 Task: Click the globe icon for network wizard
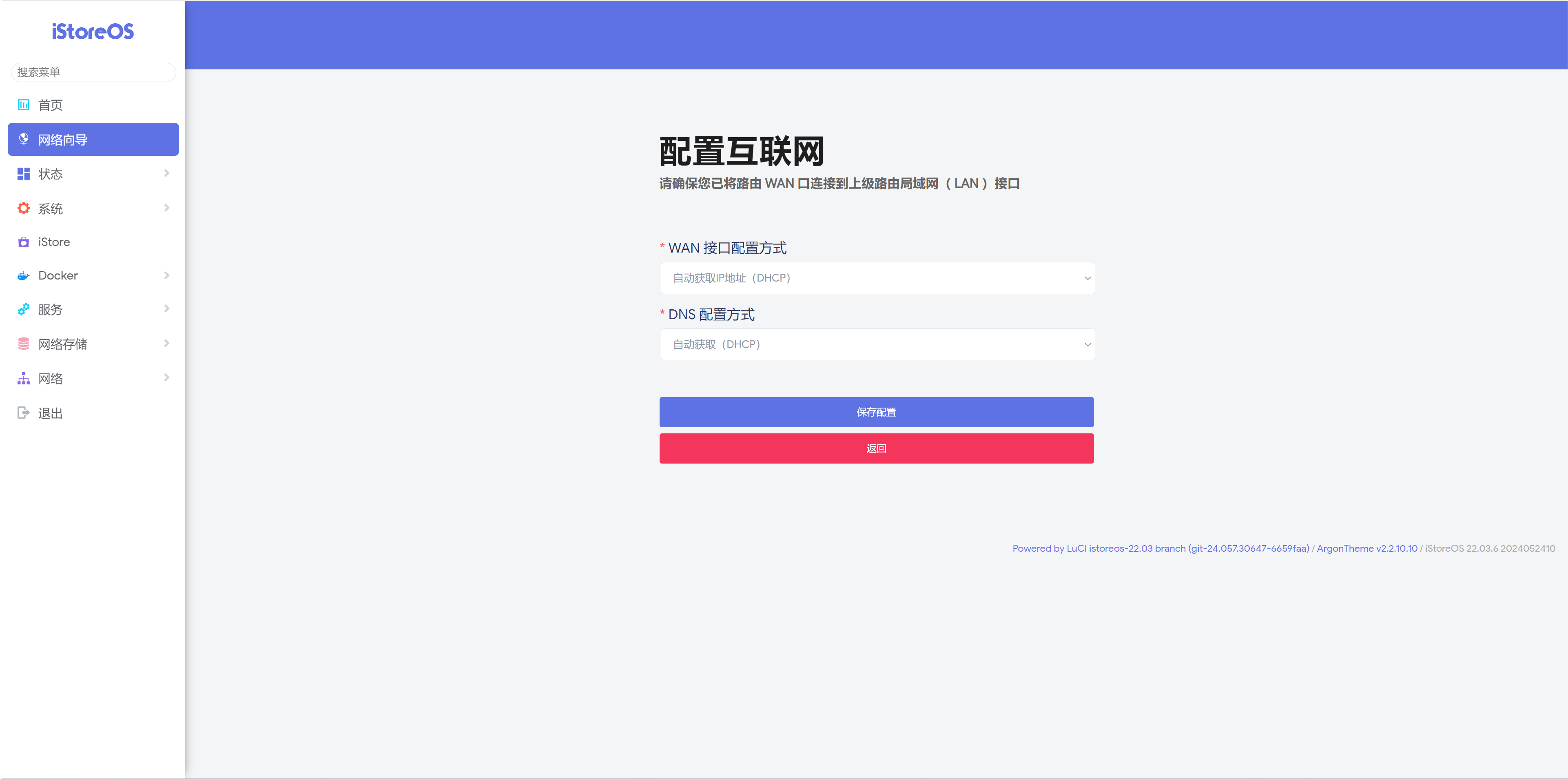(23, 140)
